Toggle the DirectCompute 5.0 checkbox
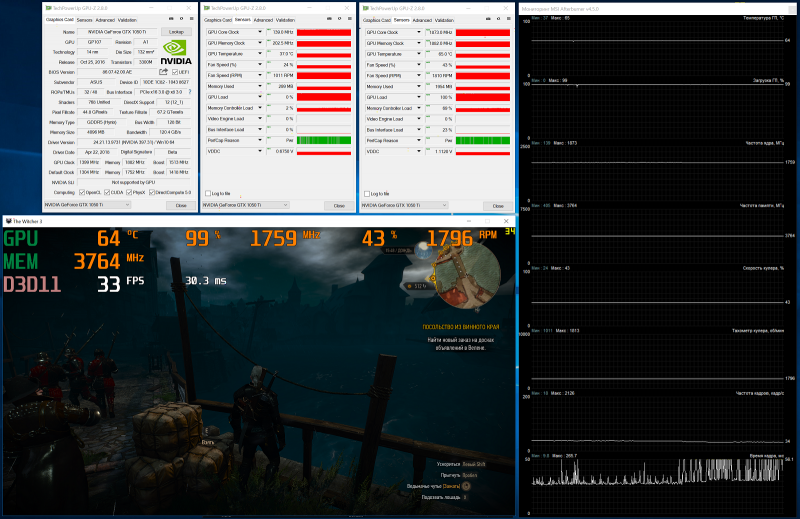This screenshot has width=800, height=519. click(x=152, y=192)
